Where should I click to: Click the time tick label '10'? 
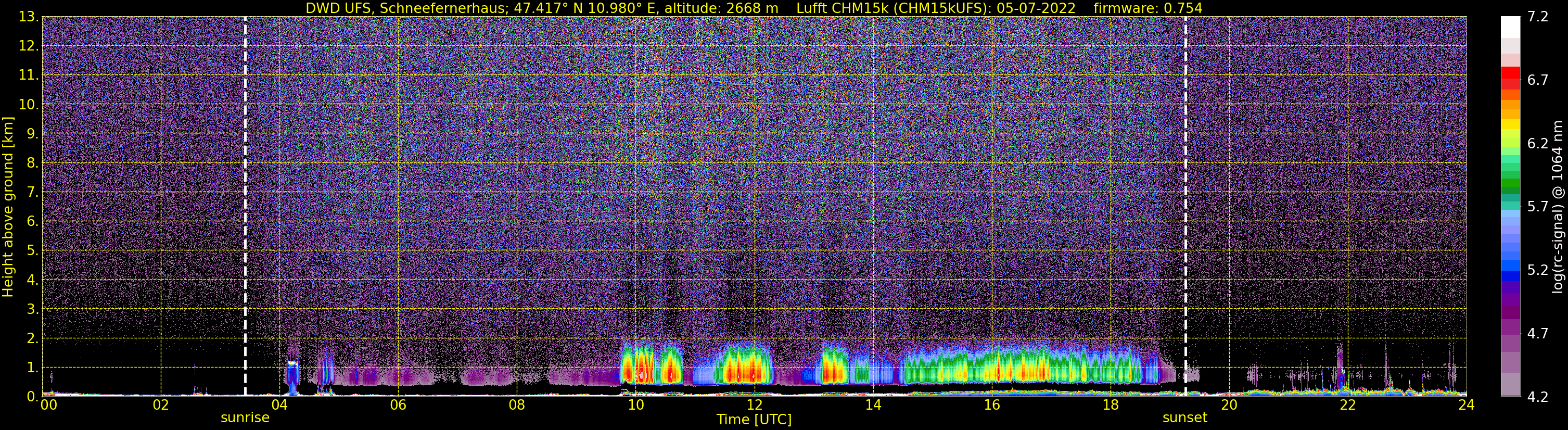635,405
